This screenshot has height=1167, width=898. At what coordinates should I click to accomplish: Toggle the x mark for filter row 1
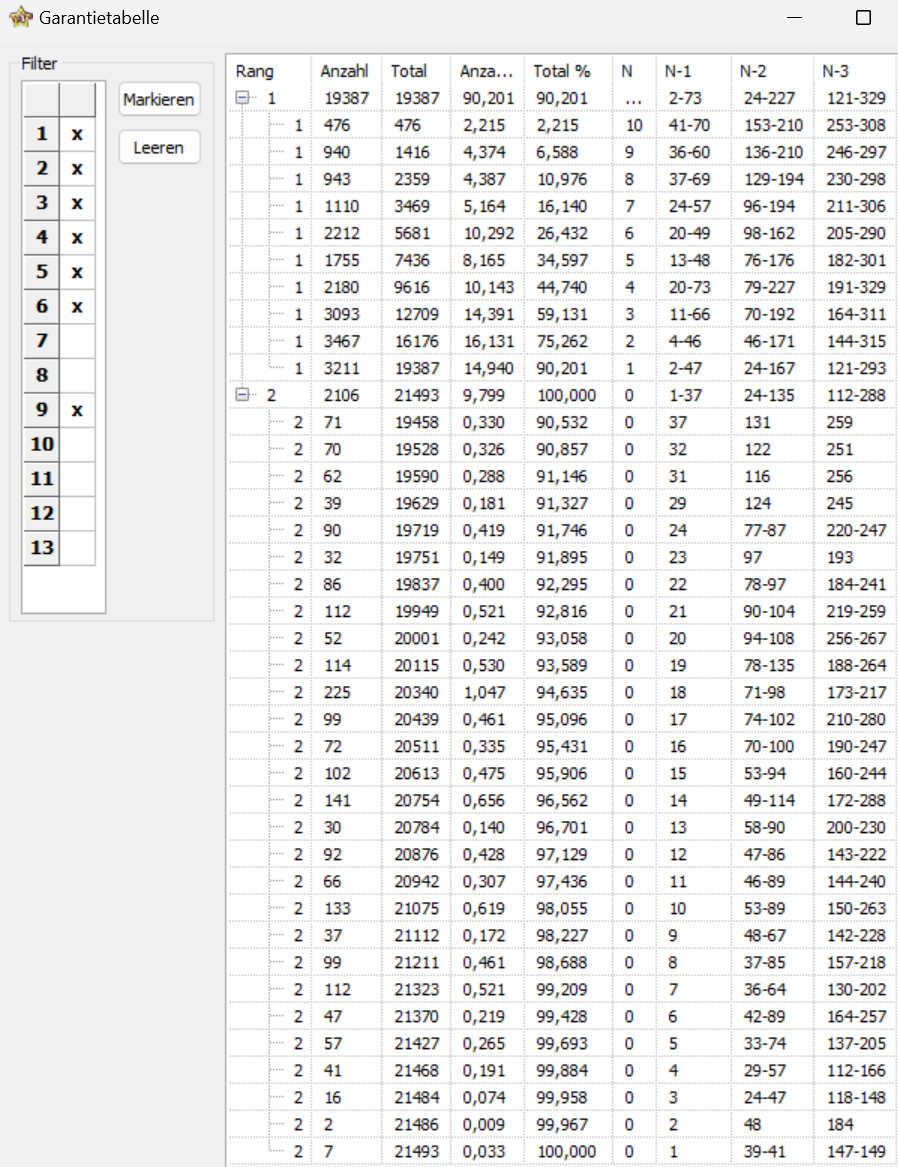tap(77, 134)
